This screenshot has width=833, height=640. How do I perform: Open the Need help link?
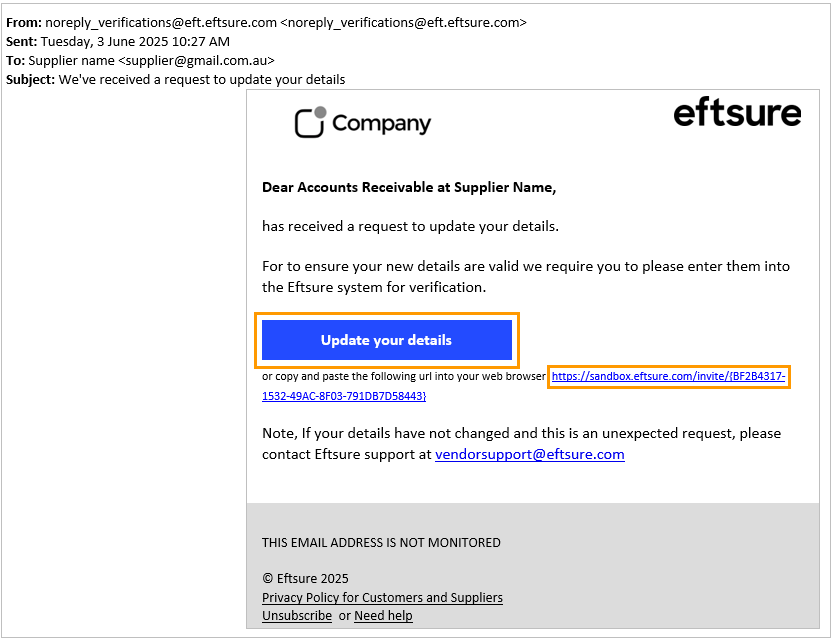(383, 616)
